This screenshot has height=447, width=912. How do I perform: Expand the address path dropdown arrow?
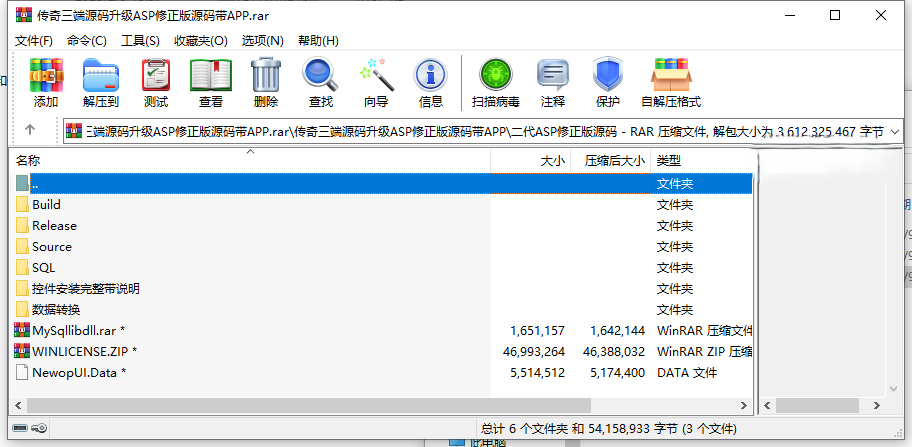click(x=894, y=131)
